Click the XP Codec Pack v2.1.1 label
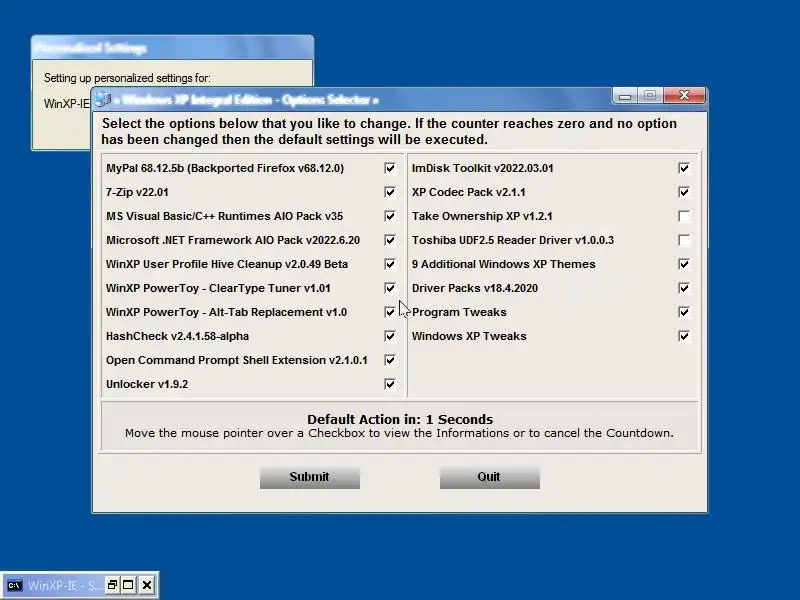This screenshot has width=800, height=600. 469,192
